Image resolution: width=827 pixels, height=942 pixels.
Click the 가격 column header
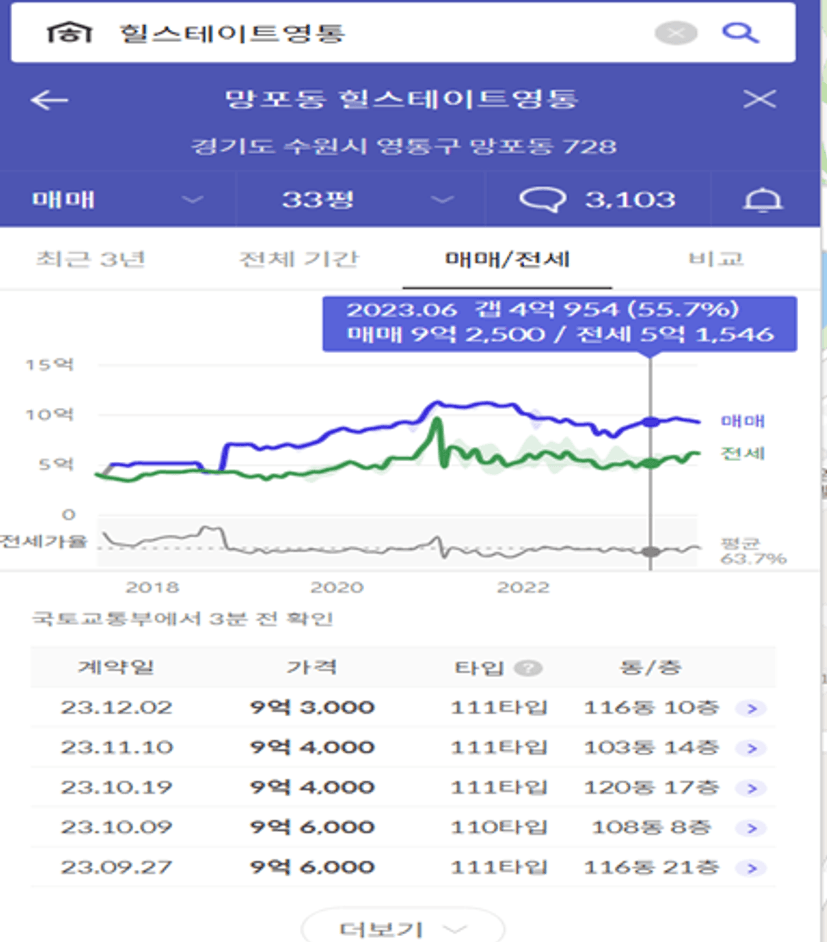click(312, 667)
